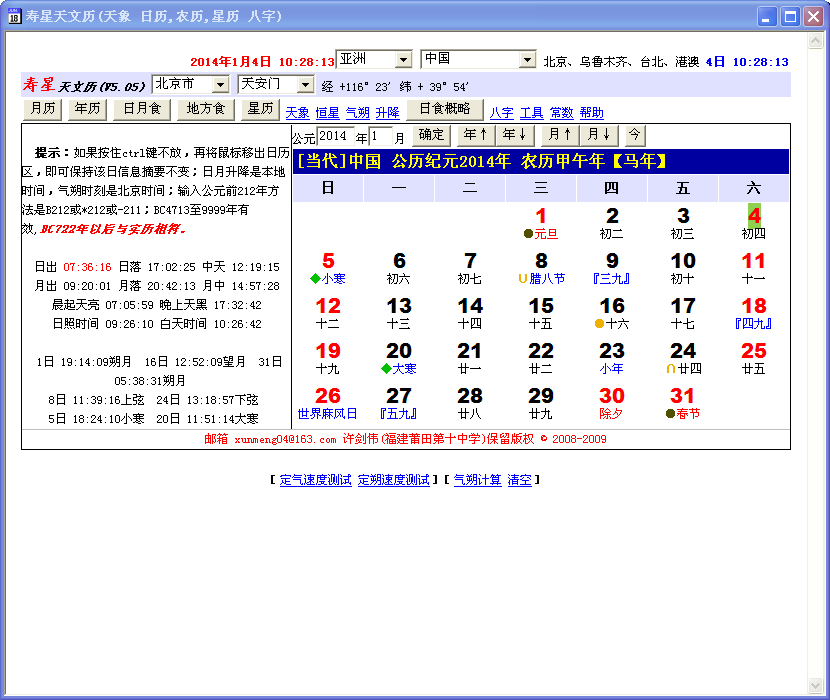Select January 31 春节 in the calendar
830x700 pixels.
[683, 403]
